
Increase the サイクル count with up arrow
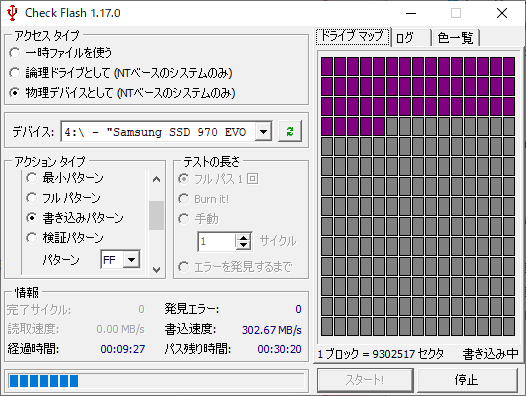(x=244, y=238)
